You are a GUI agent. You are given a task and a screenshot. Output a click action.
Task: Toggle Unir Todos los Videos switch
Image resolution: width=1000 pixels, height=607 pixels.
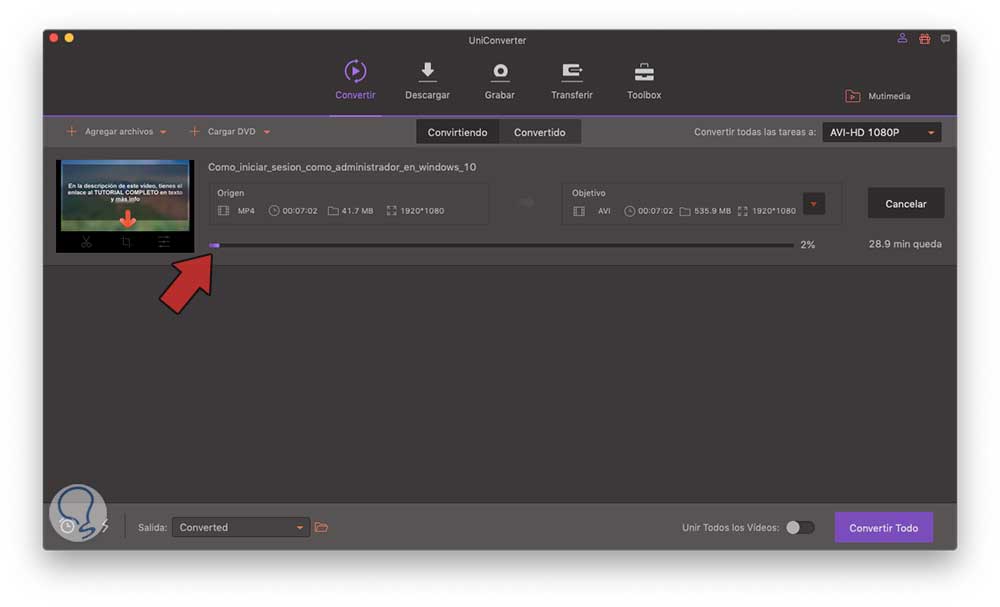(800, 527)
